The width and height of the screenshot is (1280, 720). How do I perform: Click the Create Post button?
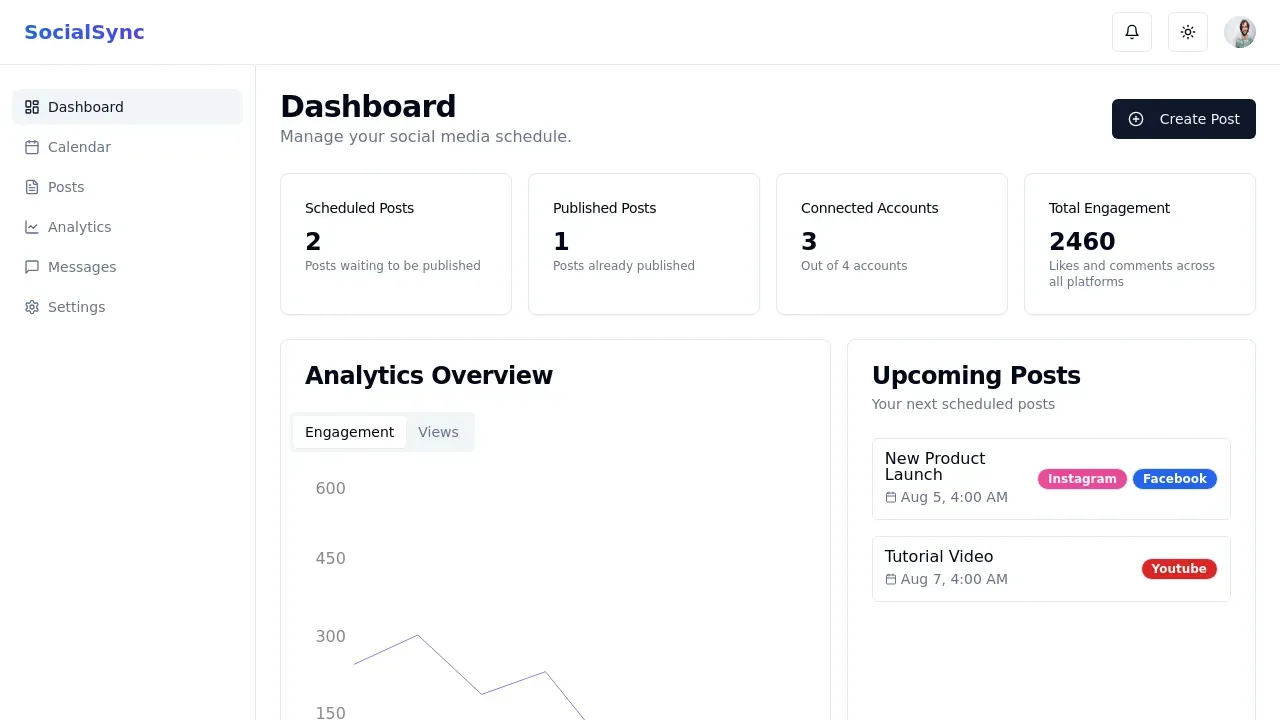pyautogui.click(x=1183, y=119)
